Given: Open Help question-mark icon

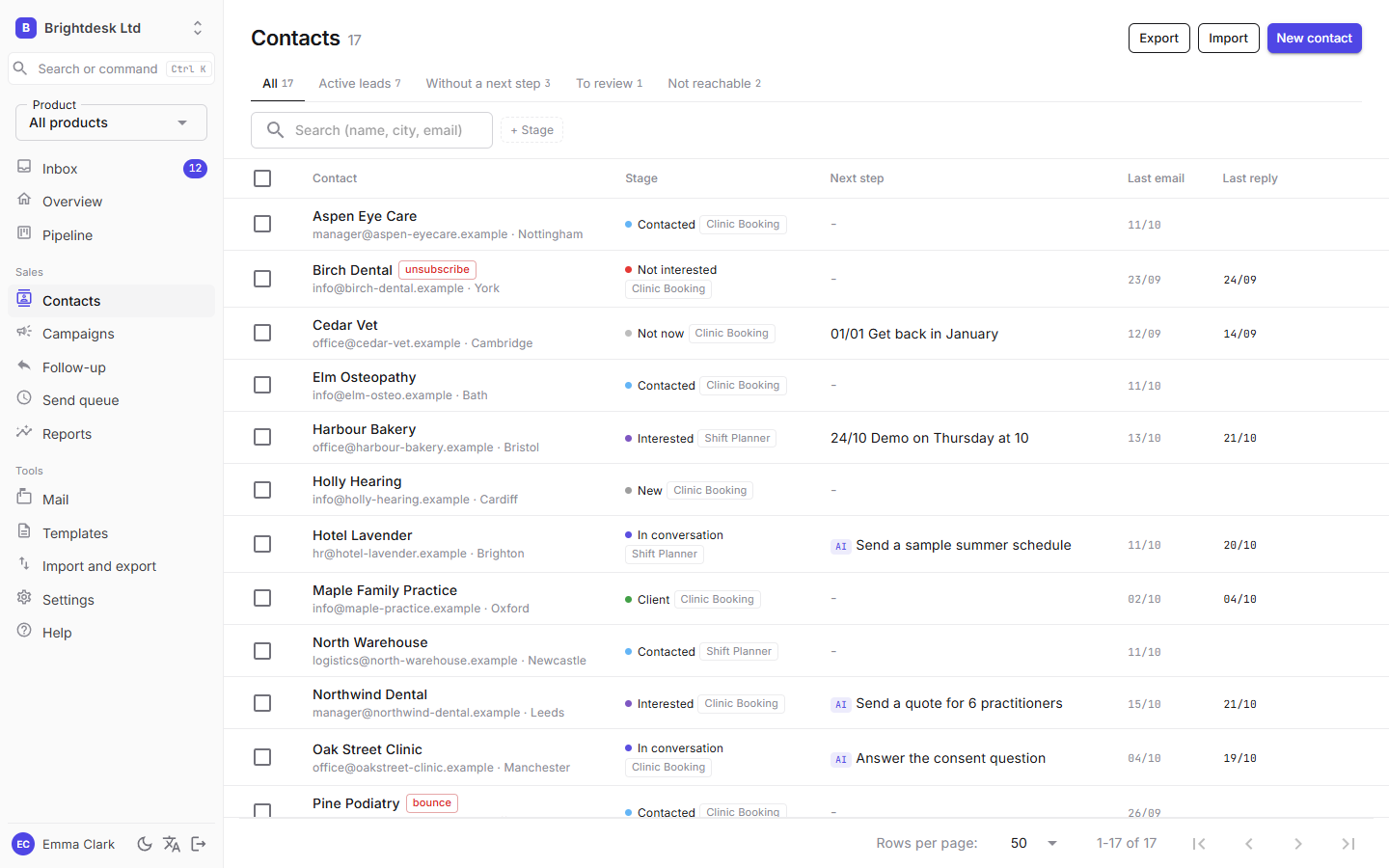Looking at the screenshot, I should click(x=24, y=631).
